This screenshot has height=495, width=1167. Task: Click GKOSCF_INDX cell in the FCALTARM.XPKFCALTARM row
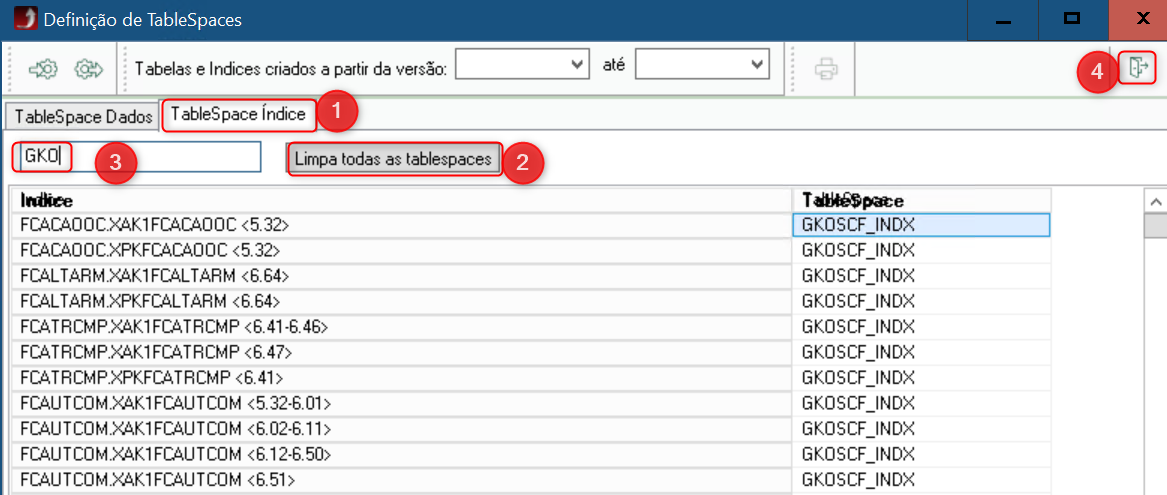(921, 301)
